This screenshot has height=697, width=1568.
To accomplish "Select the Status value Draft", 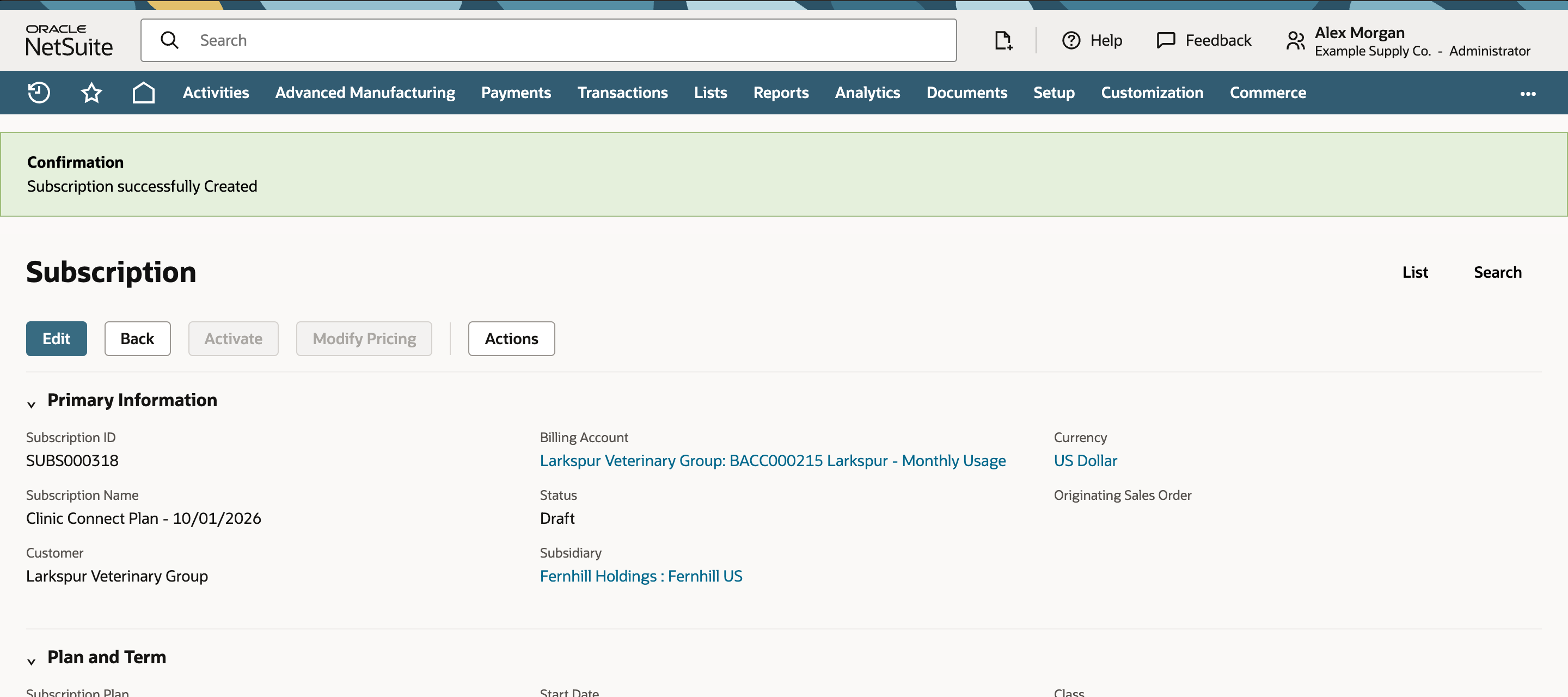I will 557,518.
